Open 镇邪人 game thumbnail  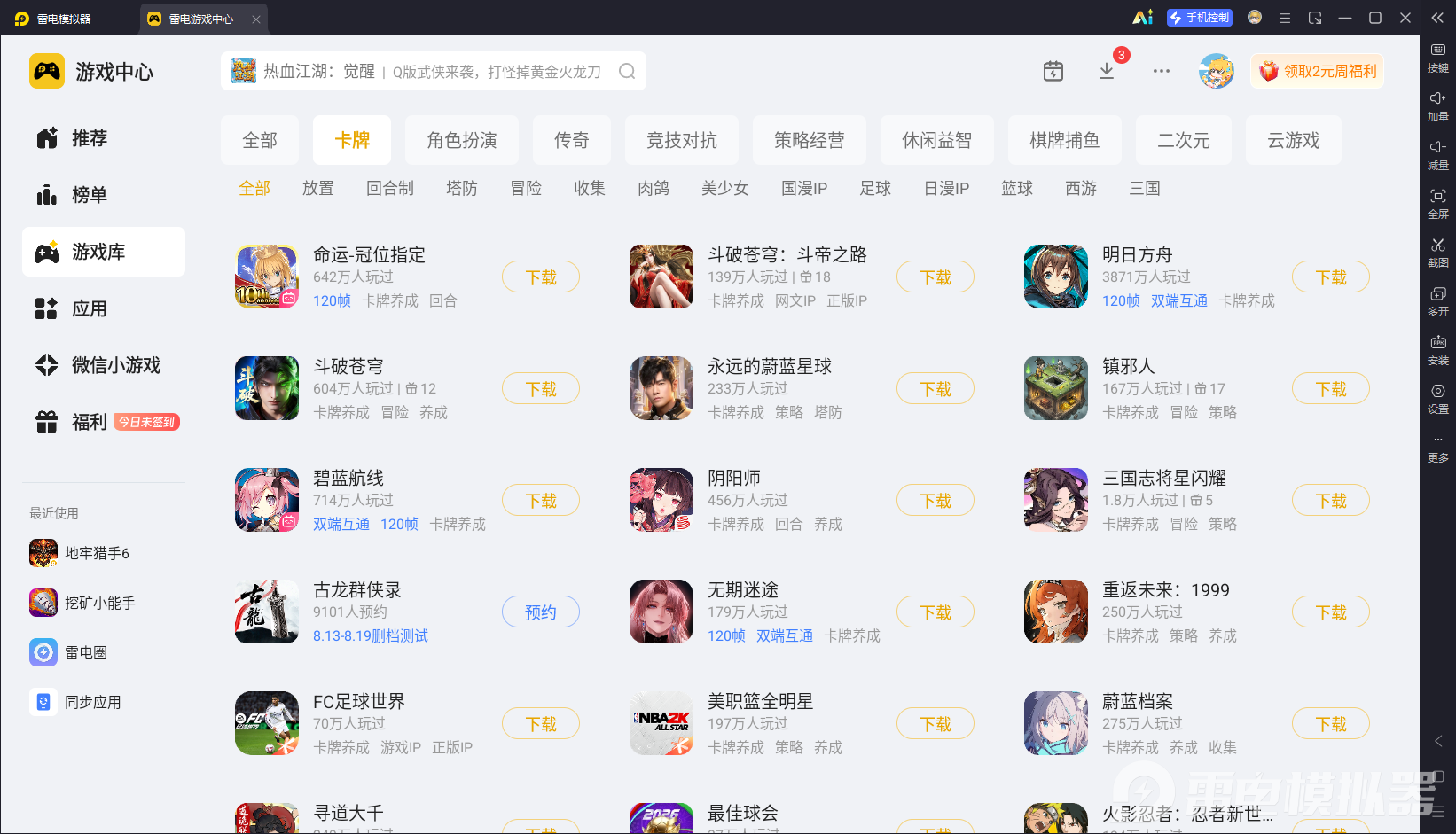click(x=1056, y=388)
